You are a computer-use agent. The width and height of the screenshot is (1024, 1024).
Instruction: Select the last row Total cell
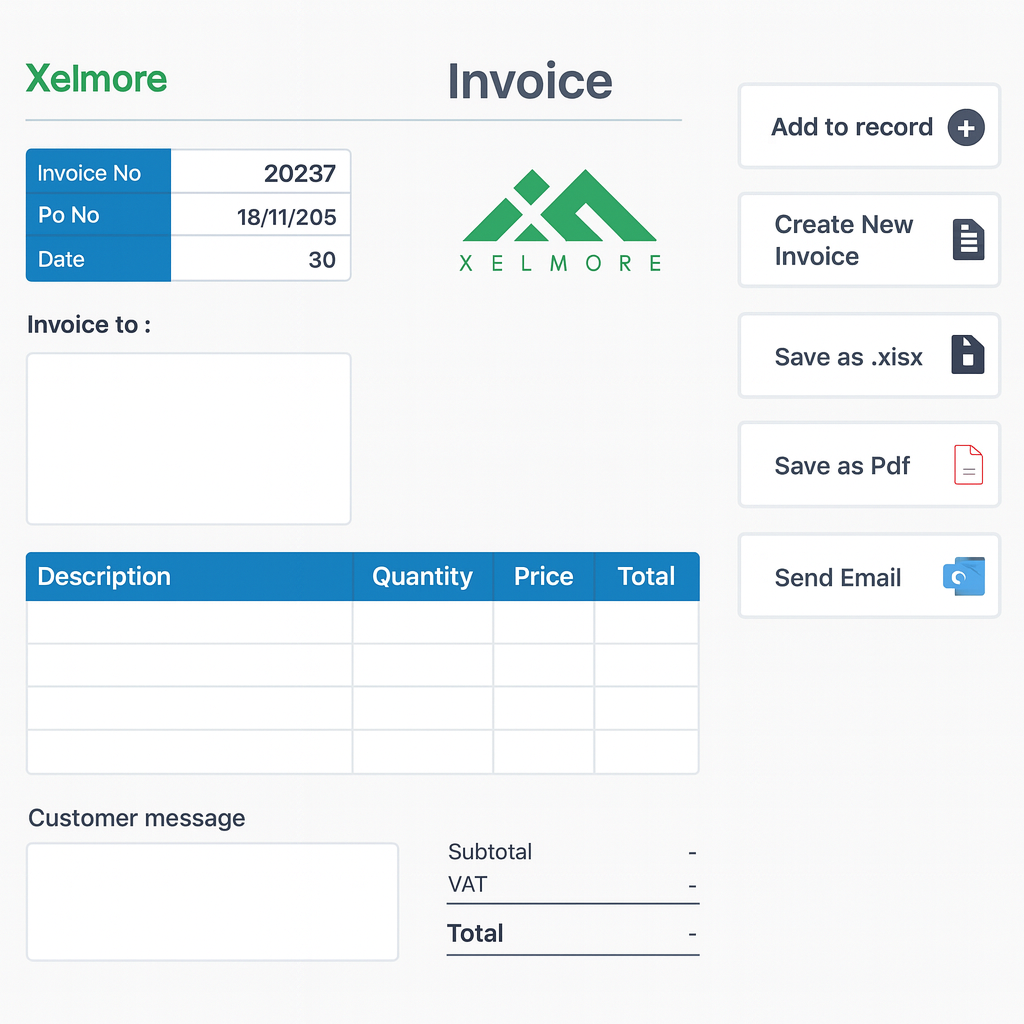[x=646, y=752]
